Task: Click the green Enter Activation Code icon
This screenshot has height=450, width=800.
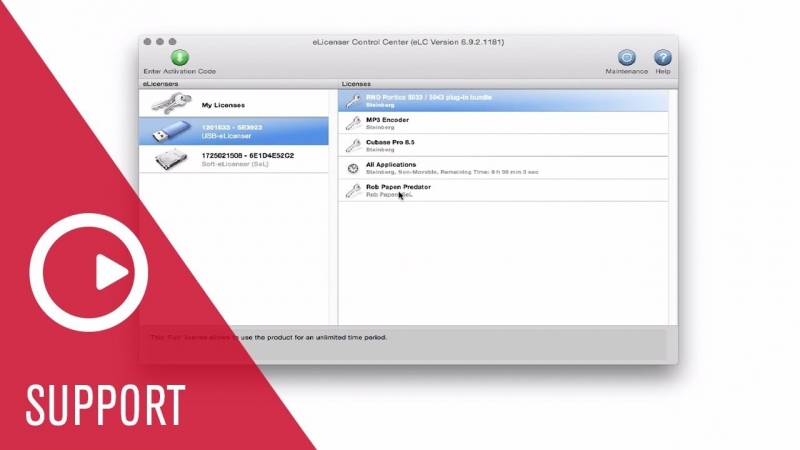Action: (180, 58)
